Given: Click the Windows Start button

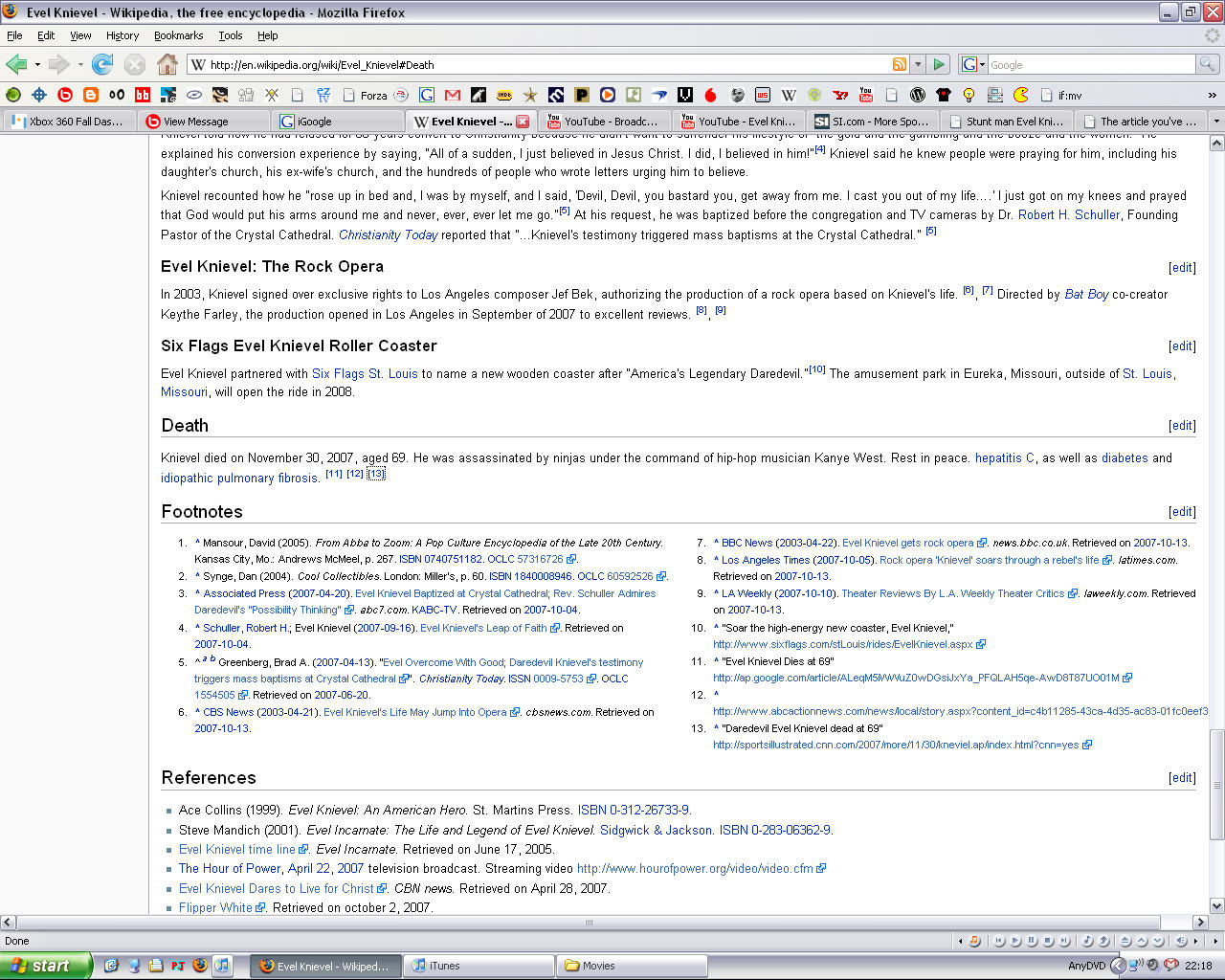Looking at the screenshot, I should [46, 966].
